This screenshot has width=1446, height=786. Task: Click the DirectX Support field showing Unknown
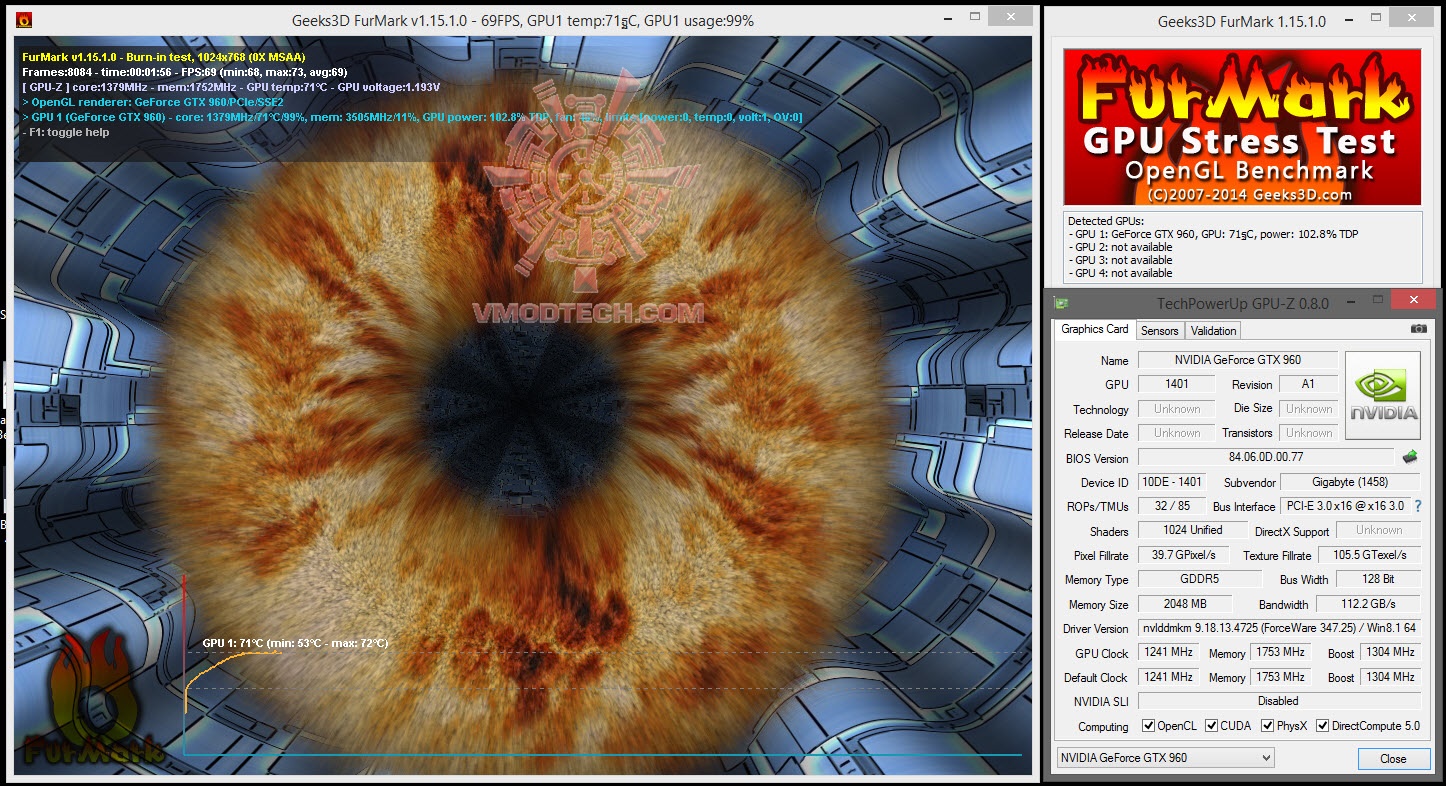tap(1378, 530)
